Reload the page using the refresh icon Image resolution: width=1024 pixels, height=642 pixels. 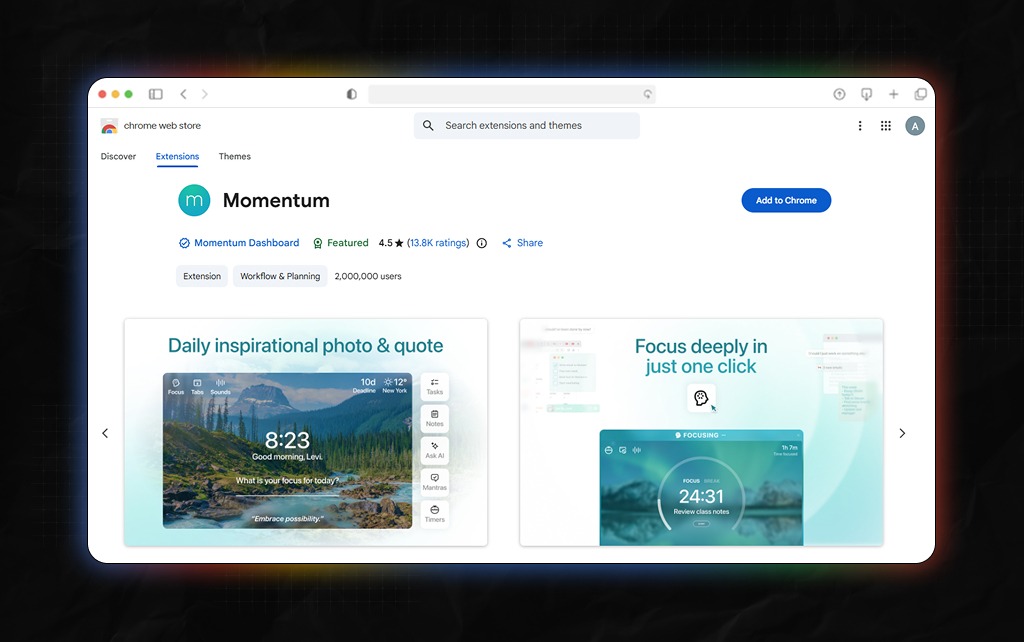coord(647,94)
